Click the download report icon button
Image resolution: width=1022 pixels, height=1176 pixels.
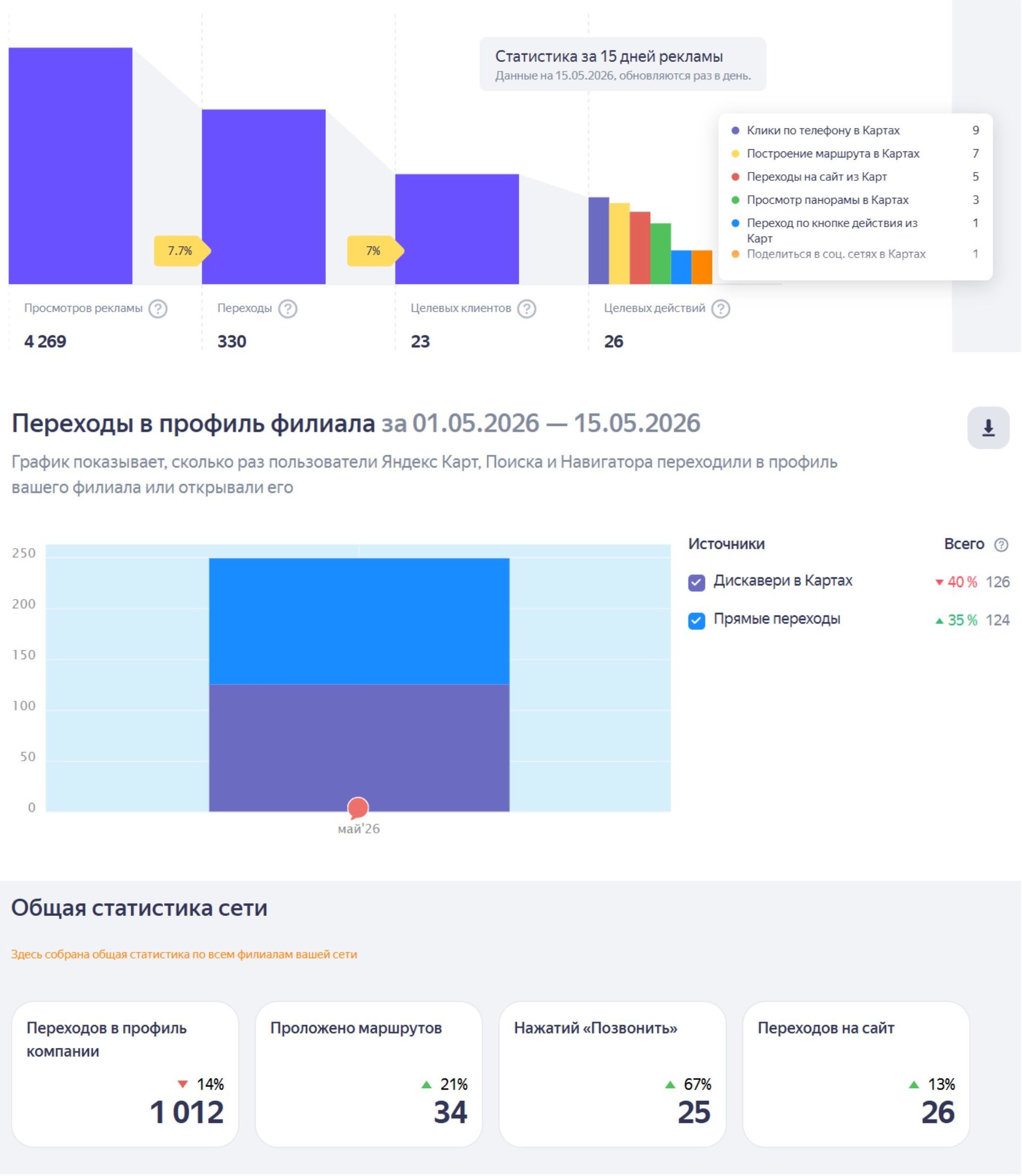[x=990, y=428]
